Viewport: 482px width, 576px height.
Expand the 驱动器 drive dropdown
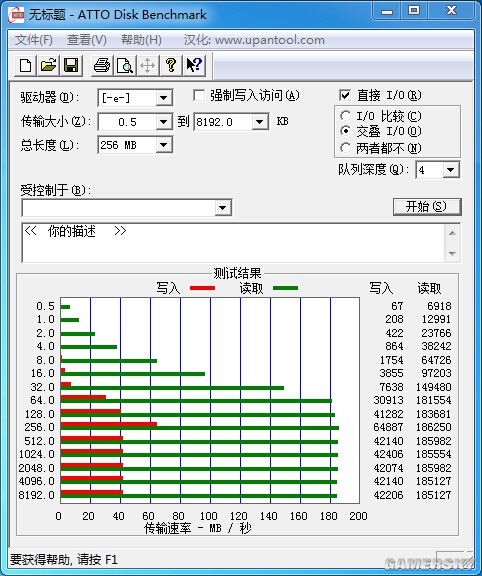point(163,98)
